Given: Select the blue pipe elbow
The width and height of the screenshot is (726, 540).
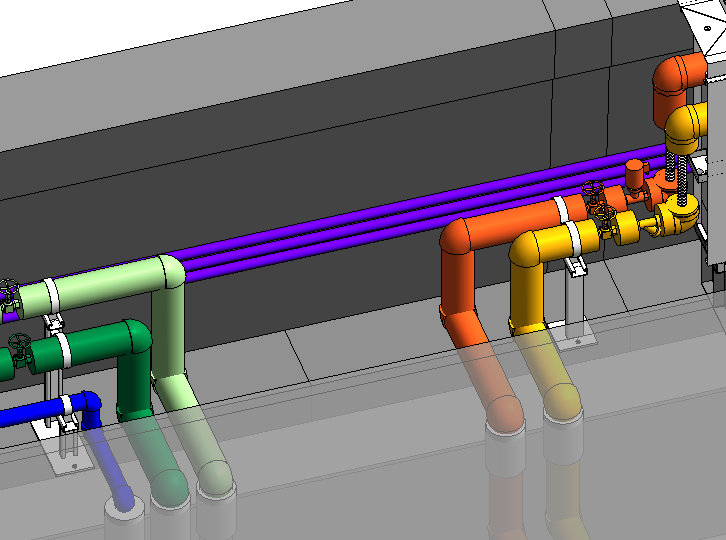Looking at the screenshot, I should [89, 404].
